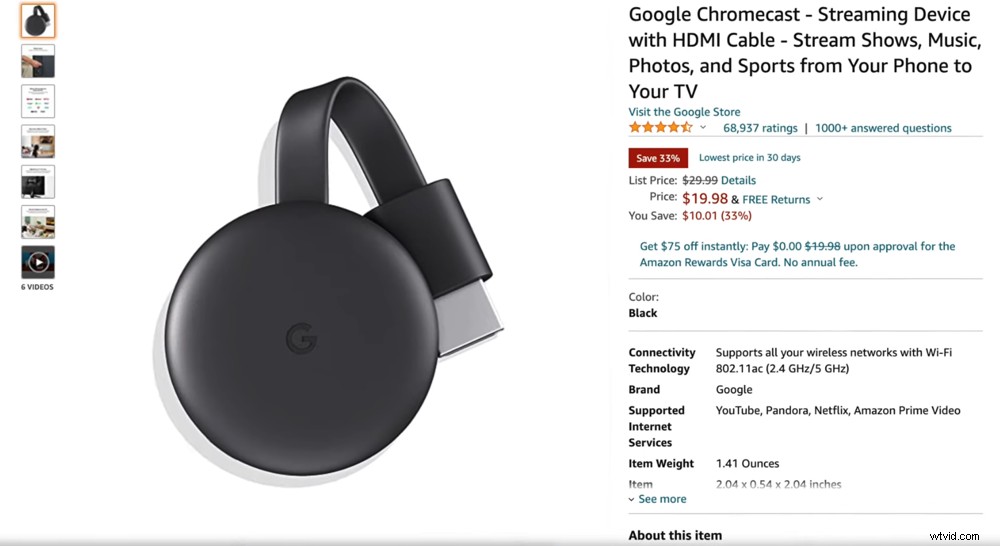Open 1000+ answered questions link
This screenshot has height=546, width=1000.
click(x=883, y=128)
